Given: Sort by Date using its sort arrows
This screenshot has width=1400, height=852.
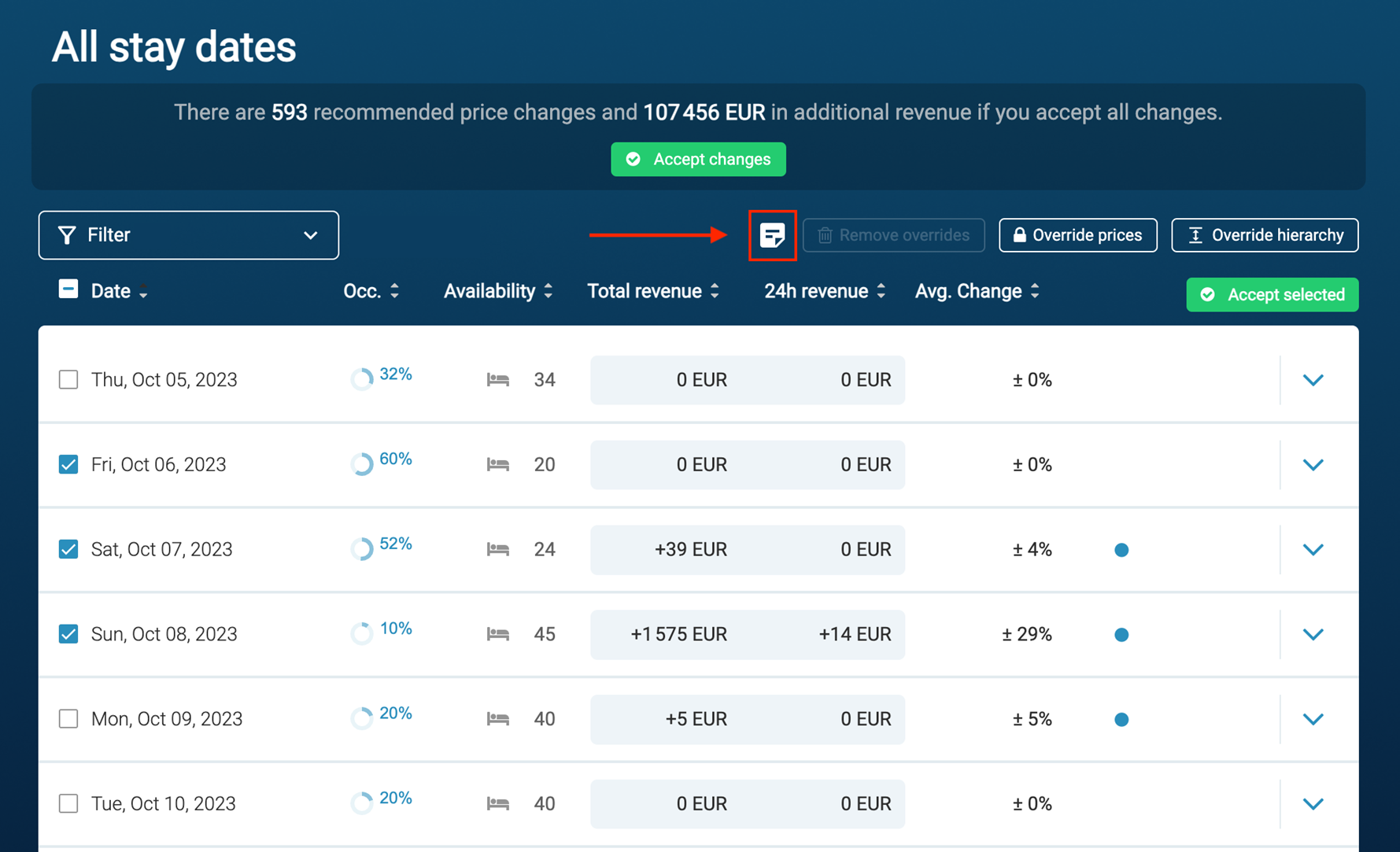Looking at the screenshot, I should tap(143, 293).
